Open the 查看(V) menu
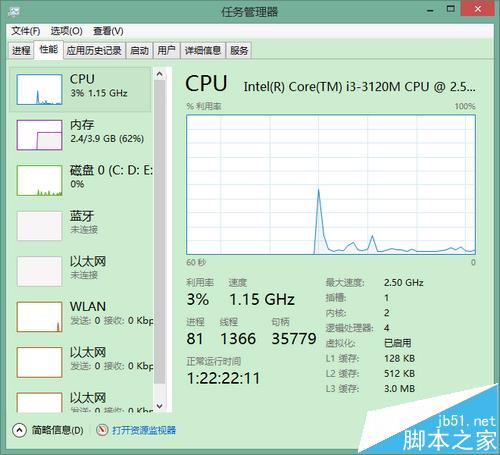The image size is (500, 455). coord(108,31)
